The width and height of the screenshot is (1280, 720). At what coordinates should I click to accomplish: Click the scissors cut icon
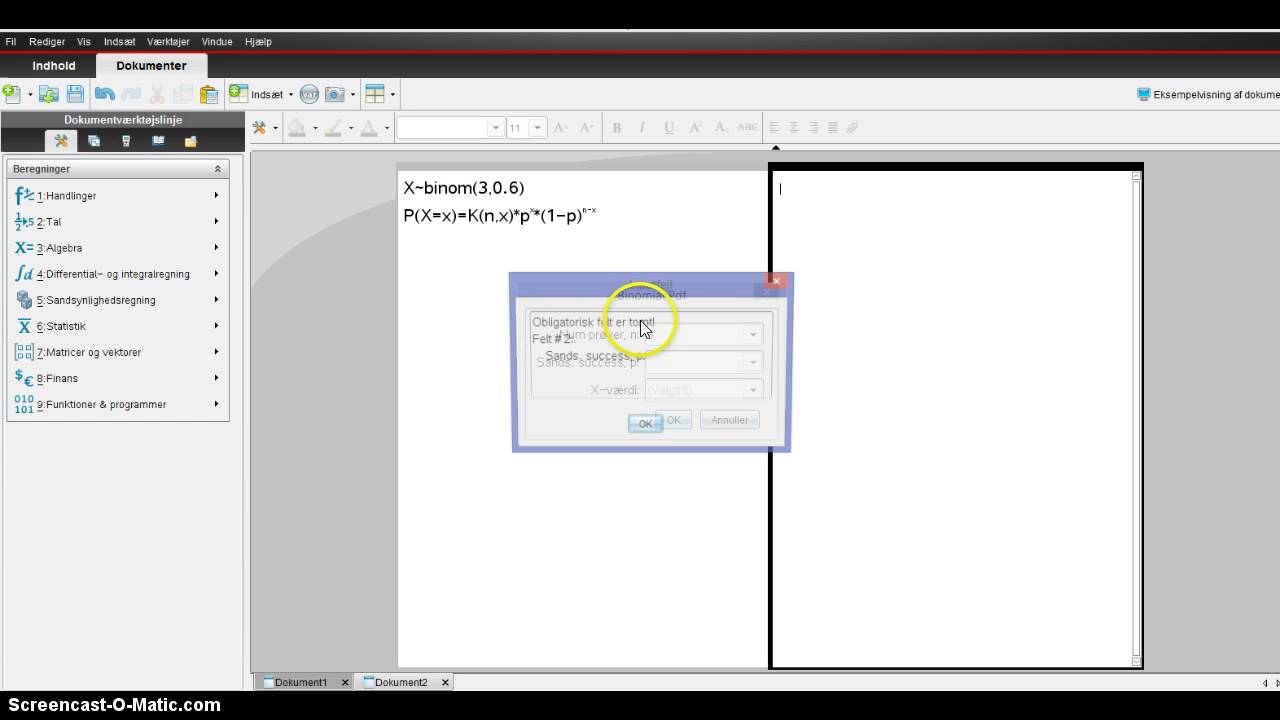coord(157,94)
